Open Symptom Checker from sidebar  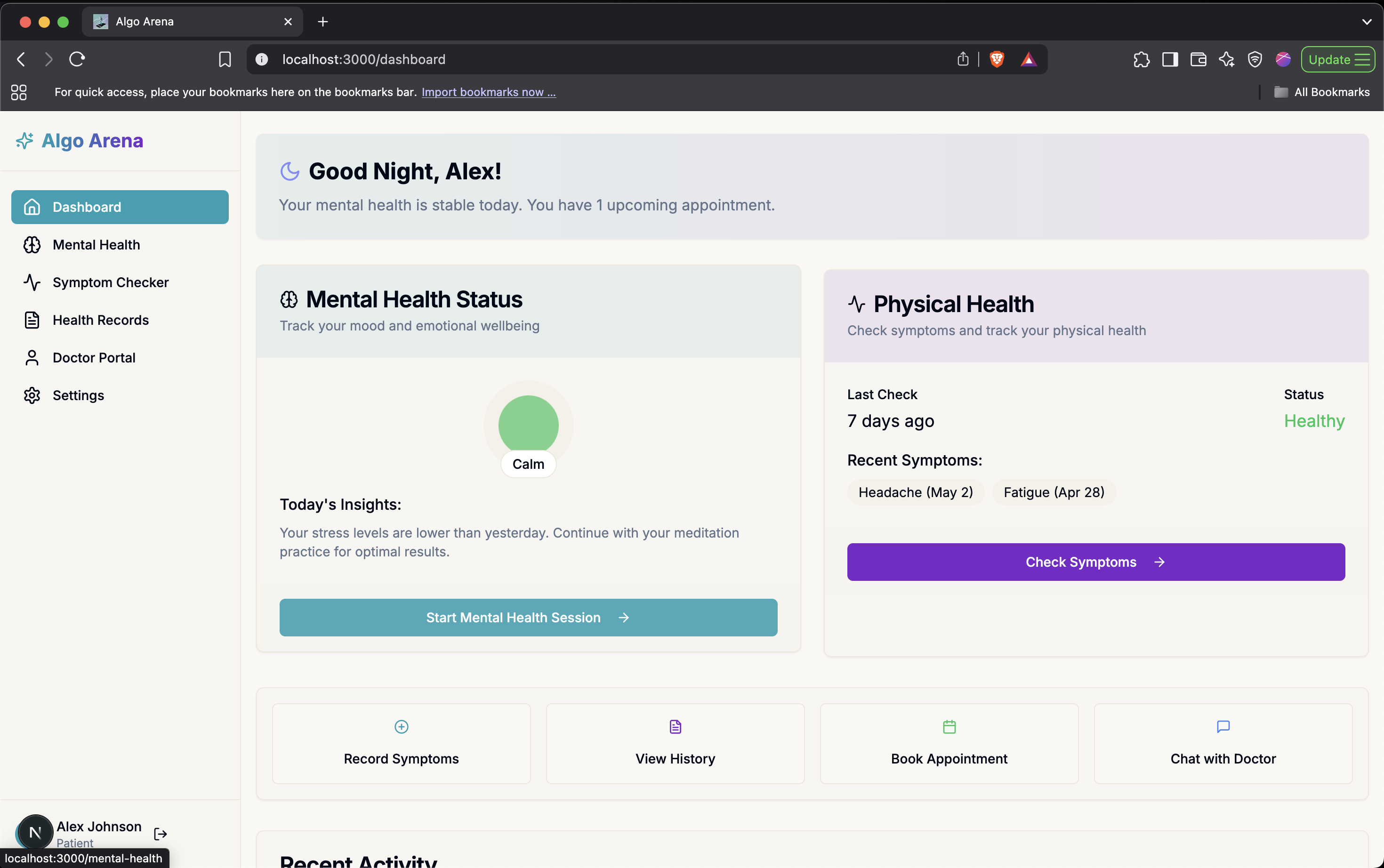110,282
